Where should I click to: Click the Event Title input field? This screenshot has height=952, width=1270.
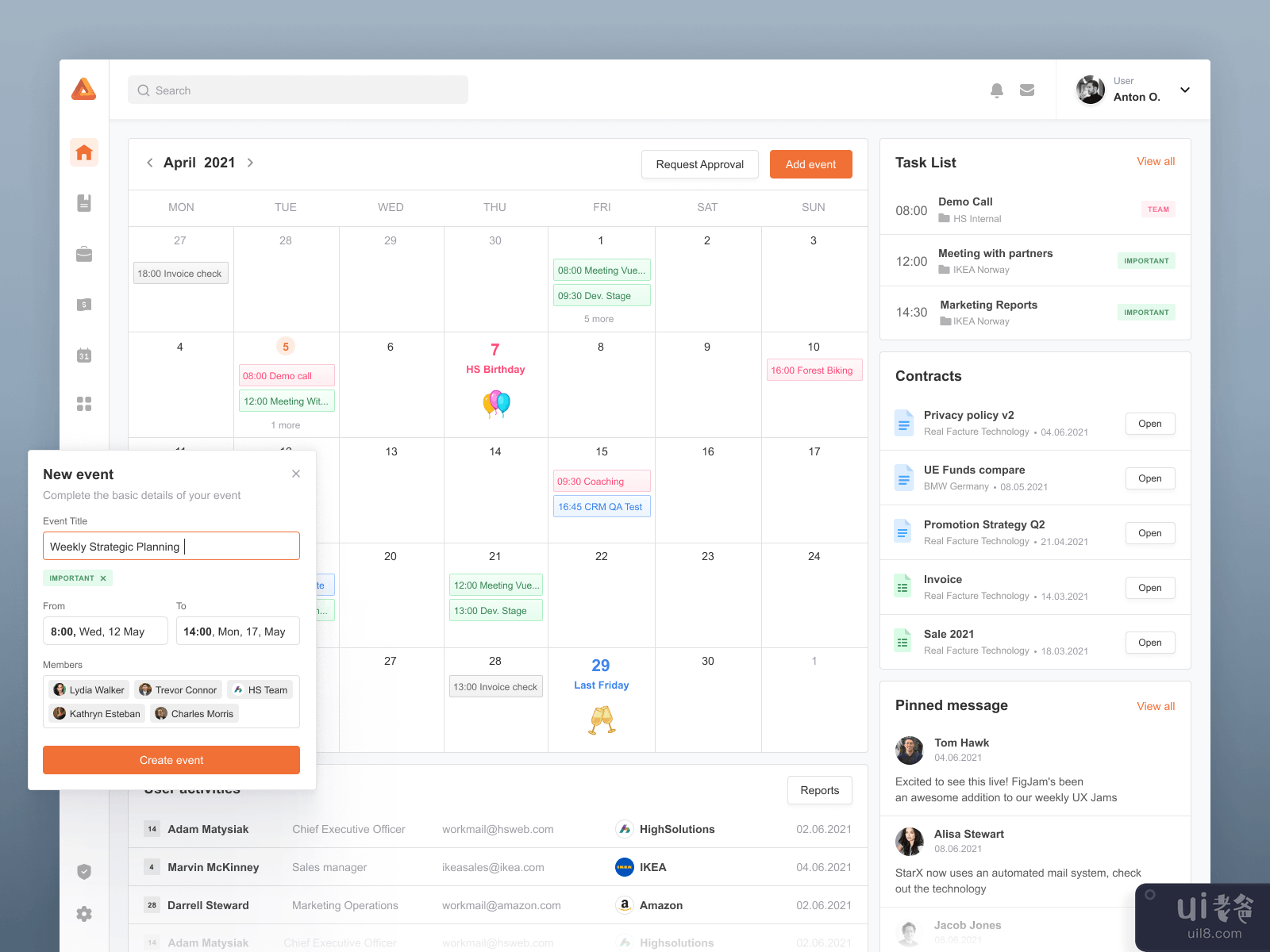[171, 546]
